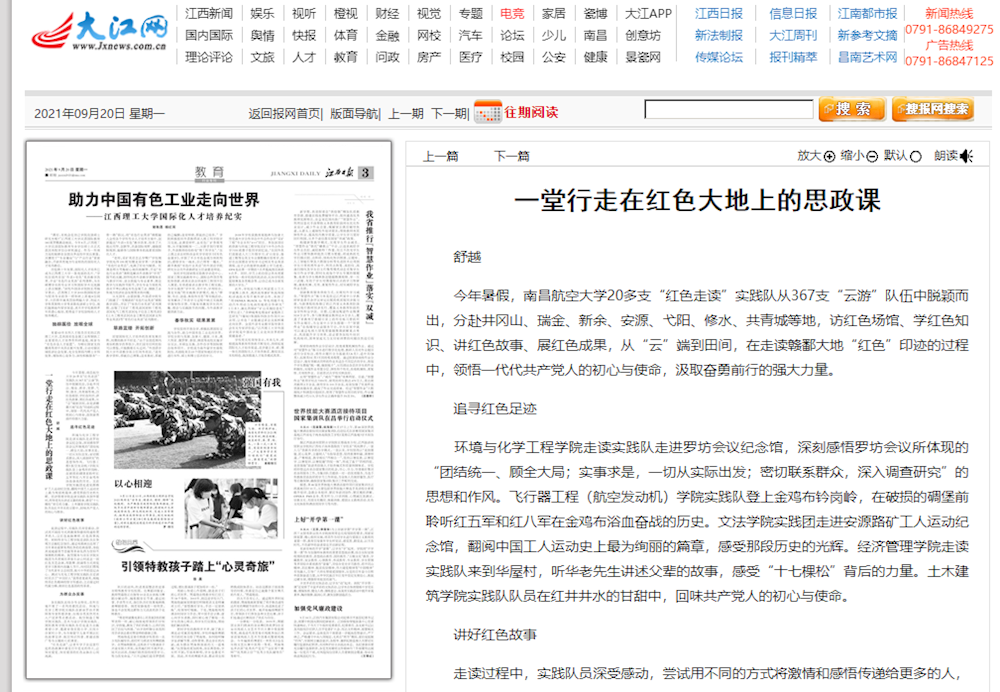Click the search text input box
Image resolution: width=1000 pixels, height=692 pixels.
[727, 110]
